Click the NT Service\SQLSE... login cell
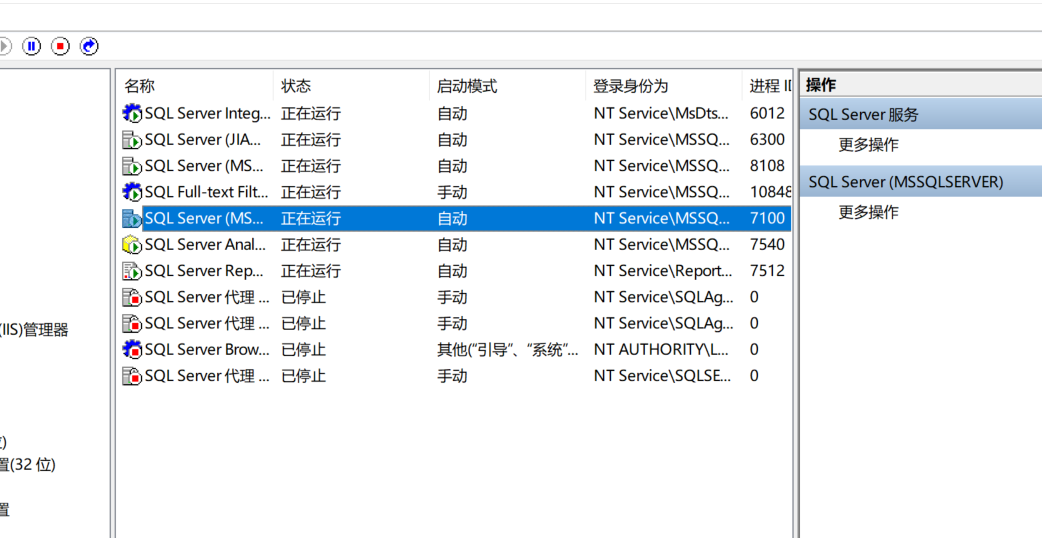This screenshot has height=538, width=1042. click(663, 376)
